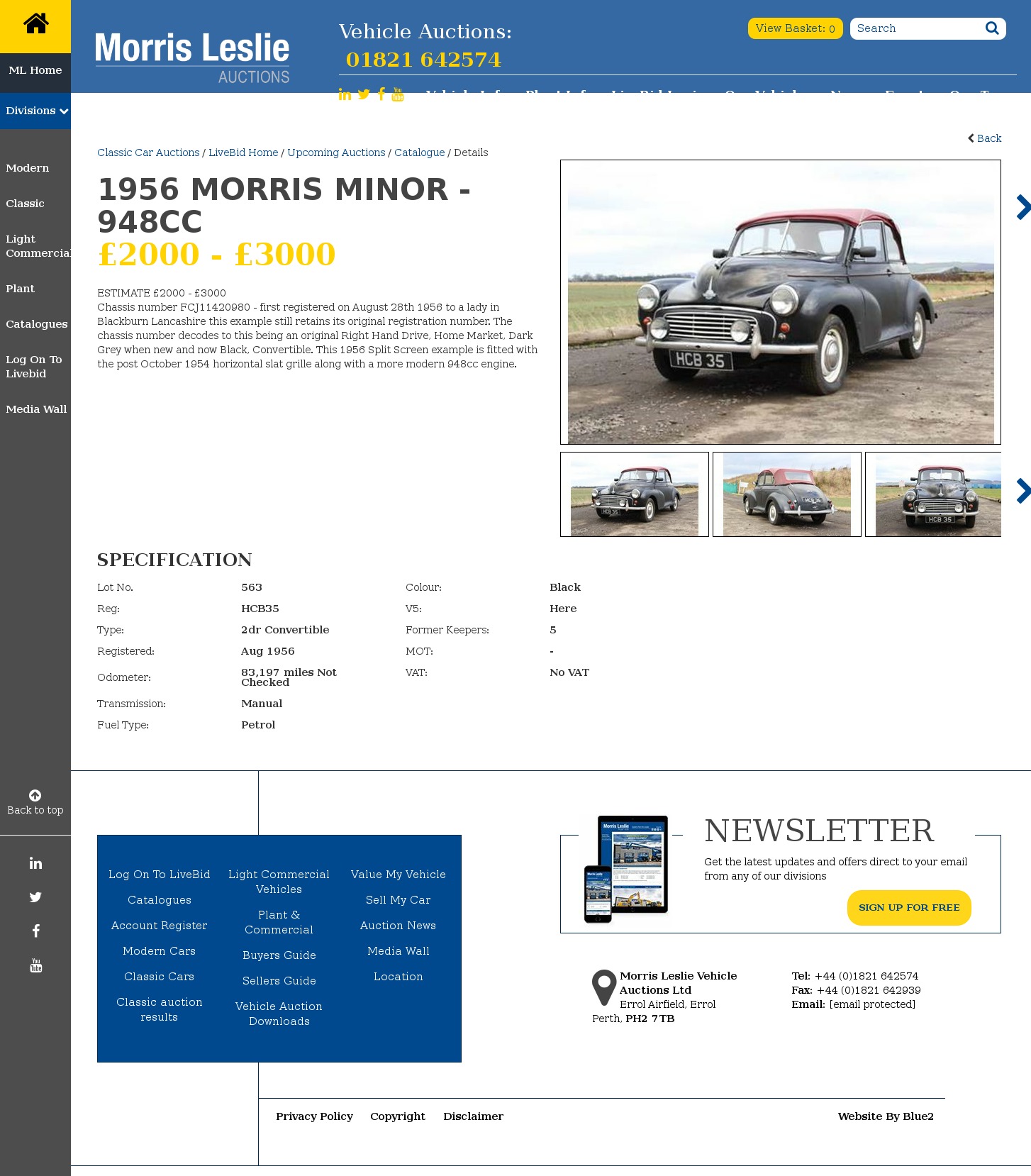Select Classic in sidebar menu

pyautogui.click(x=25, y=204)
